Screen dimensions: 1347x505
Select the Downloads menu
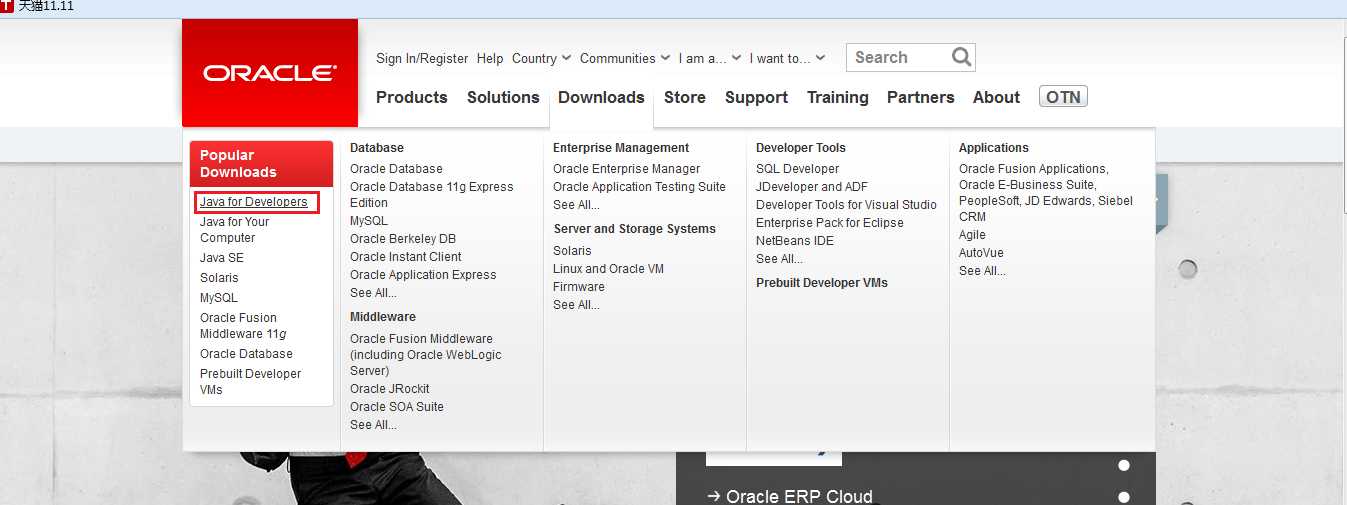601,97
